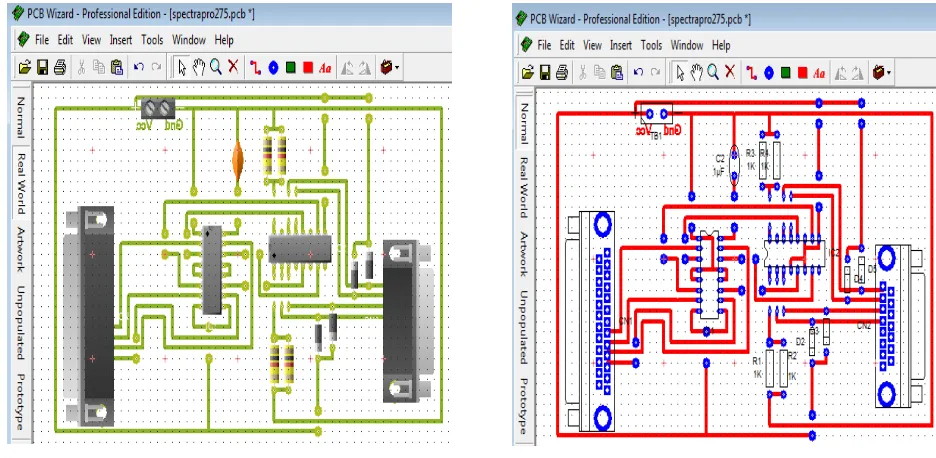Red track tool in right window toolbar
The height and width of the screenshot is (458, 936).
click(x=752, y=73)
